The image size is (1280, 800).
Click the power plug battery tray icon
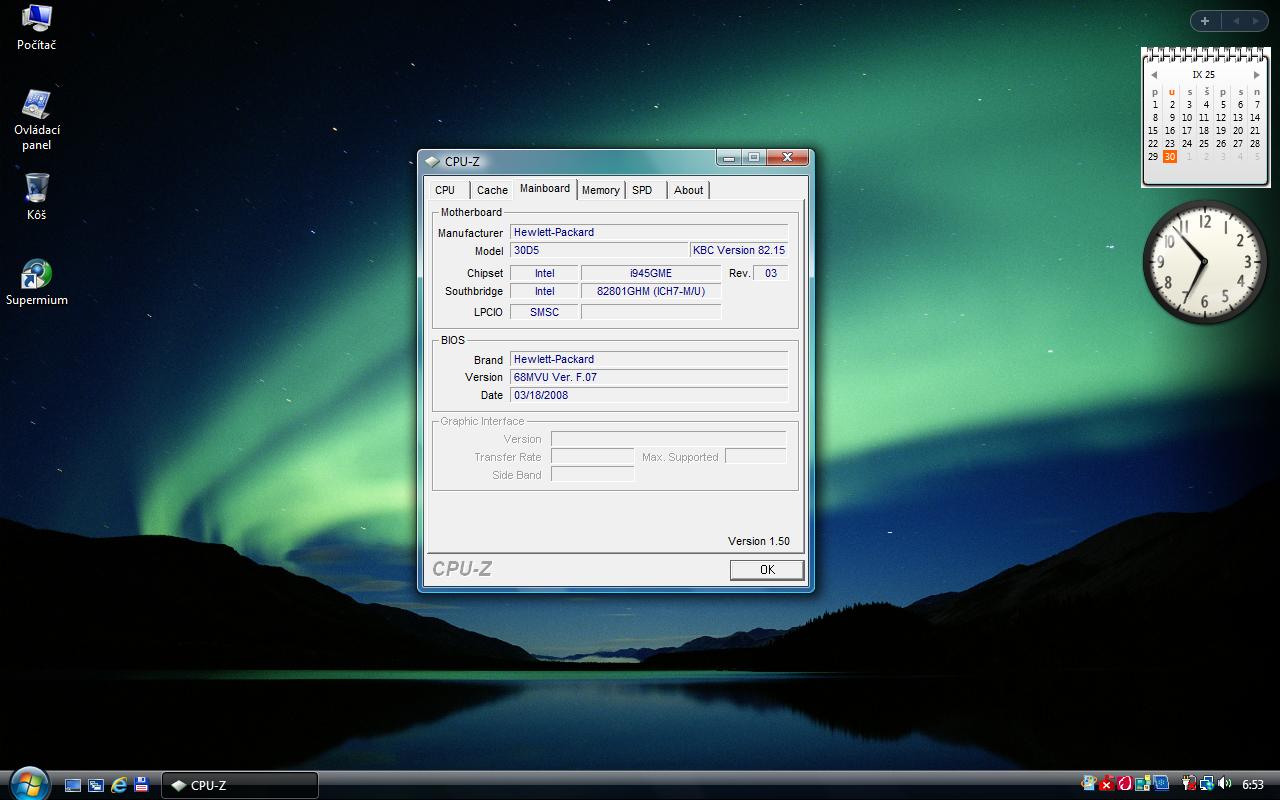click(x=1190, y=784)
